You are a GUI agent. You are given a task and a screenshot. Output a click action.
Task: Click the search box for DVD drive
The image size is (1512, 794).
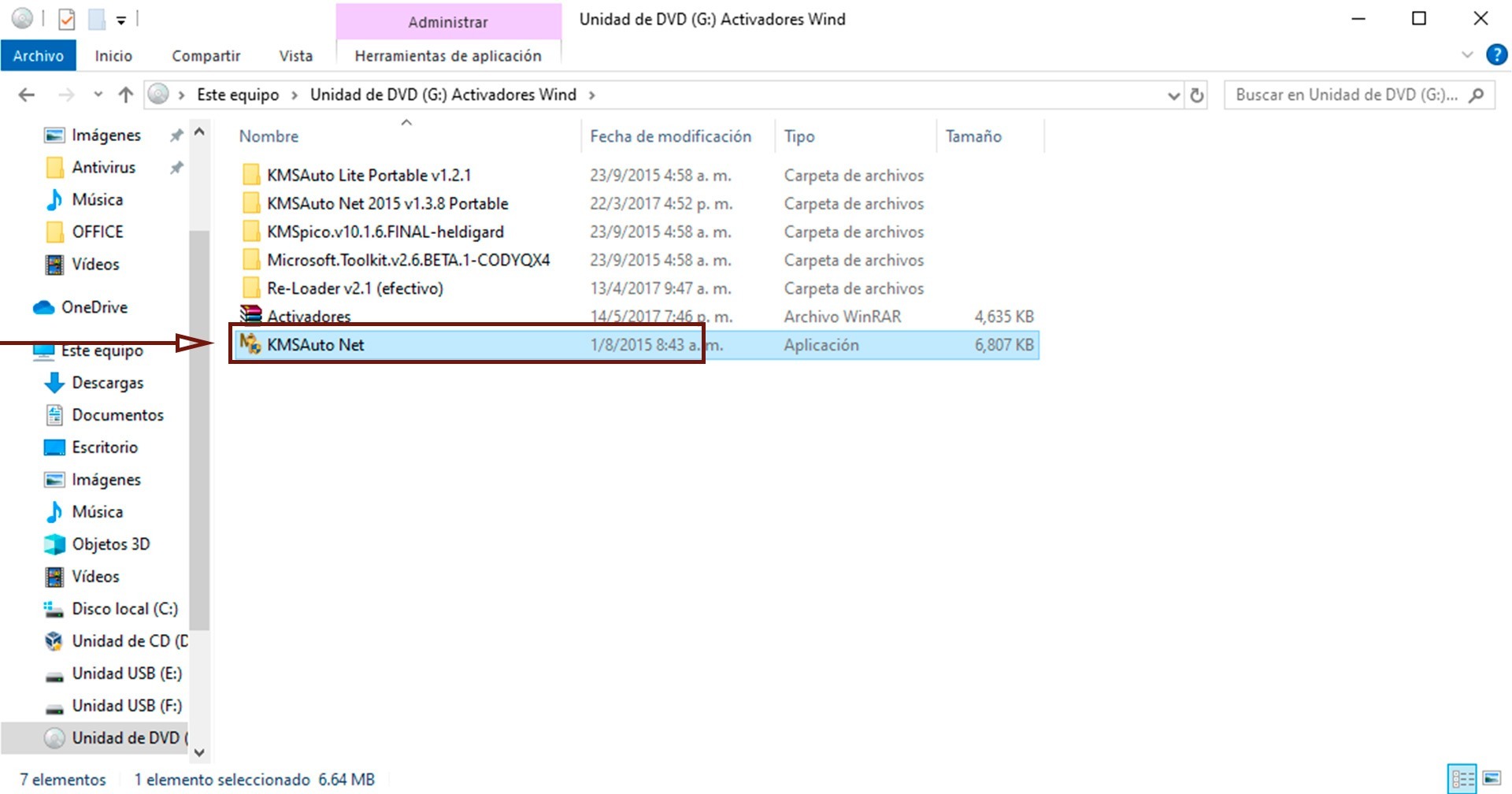point(1347,95)
